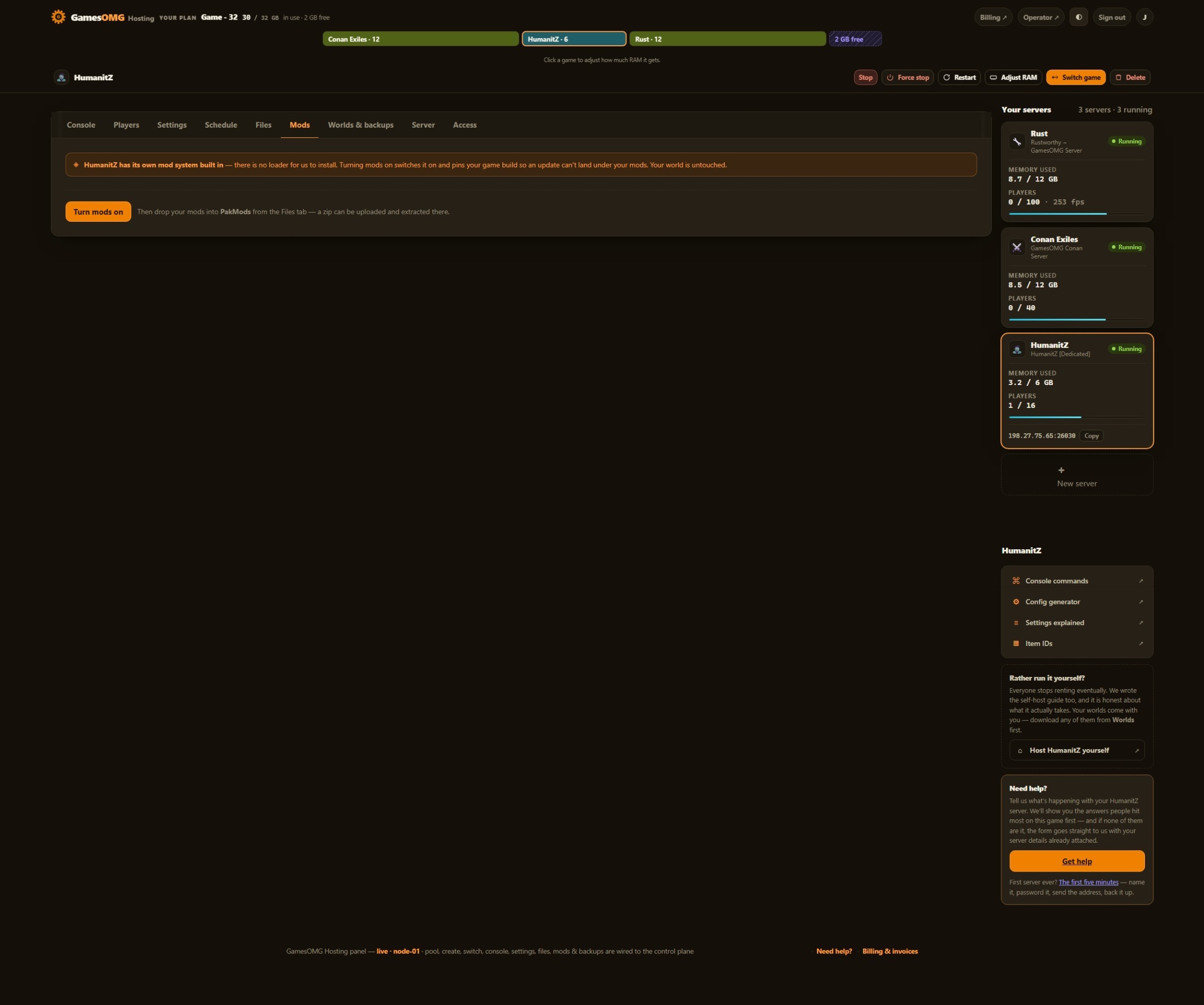Click the HumanitZ game icon in header

pos(61,78)
